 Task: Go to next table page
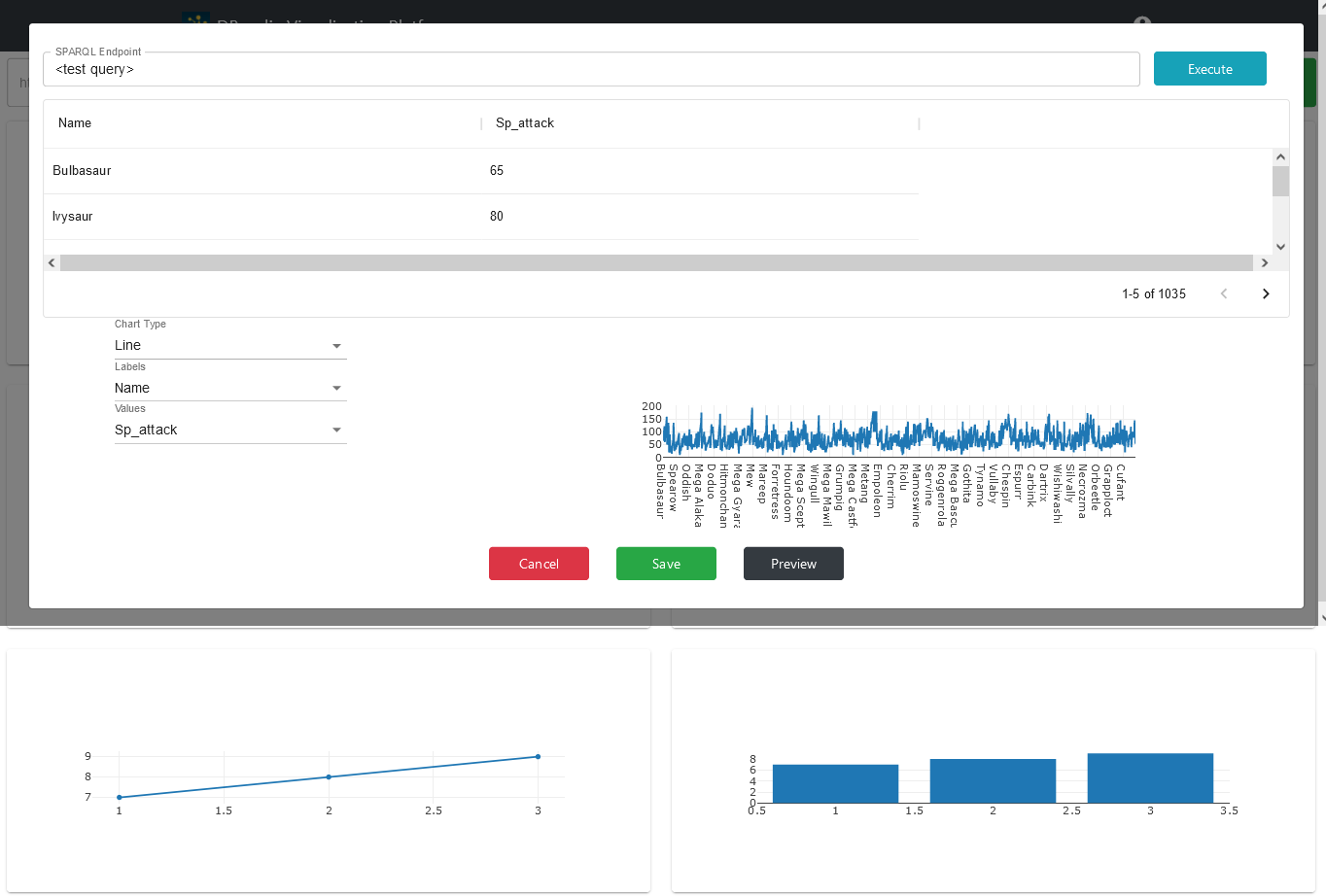(1266, 293)
